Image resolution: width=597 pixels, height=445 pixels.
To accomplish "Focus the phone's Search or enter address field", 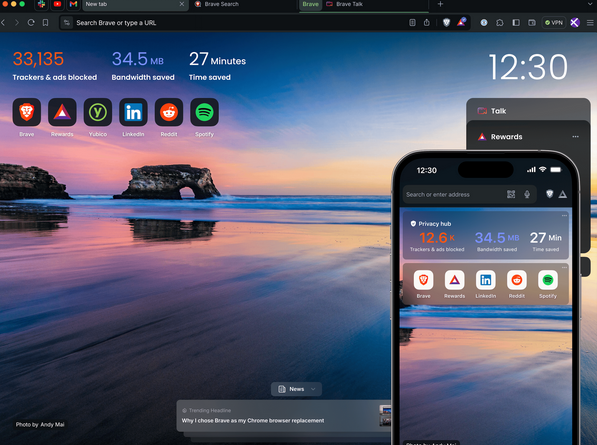I will [470, 195].
